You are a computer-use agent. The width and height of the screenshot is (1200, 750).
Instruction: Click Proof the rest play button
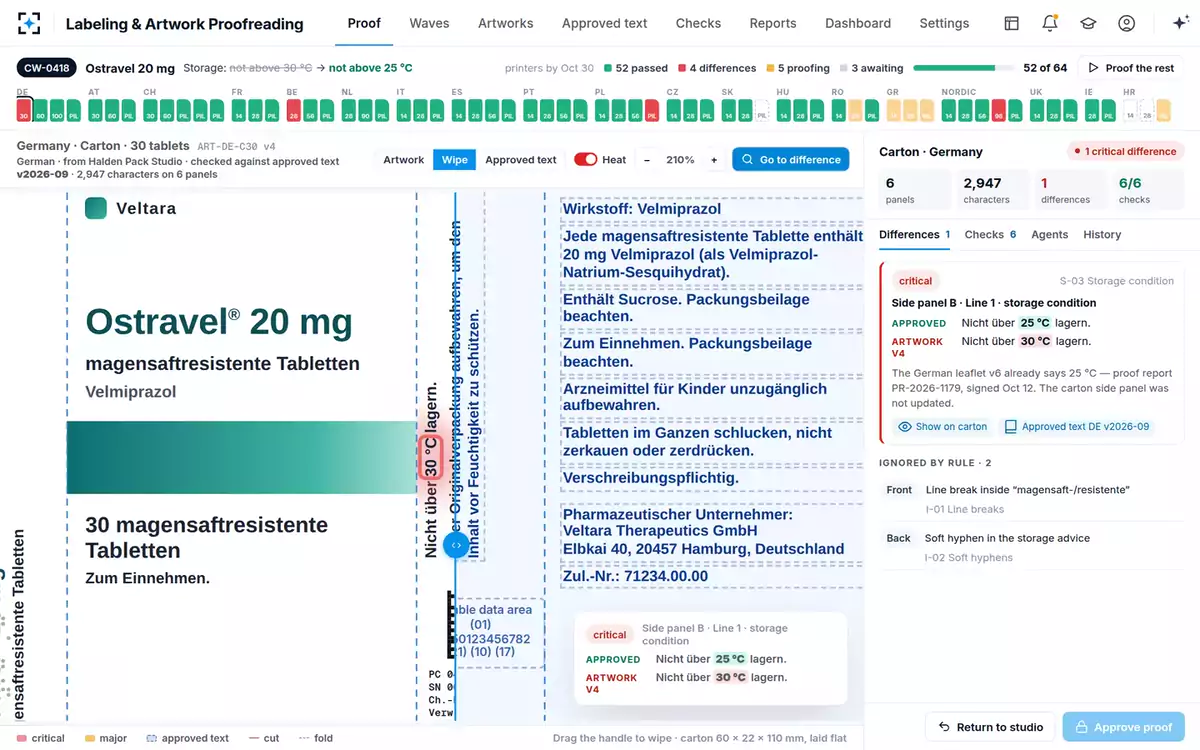pyautogui.click(x=1131, y=68)
